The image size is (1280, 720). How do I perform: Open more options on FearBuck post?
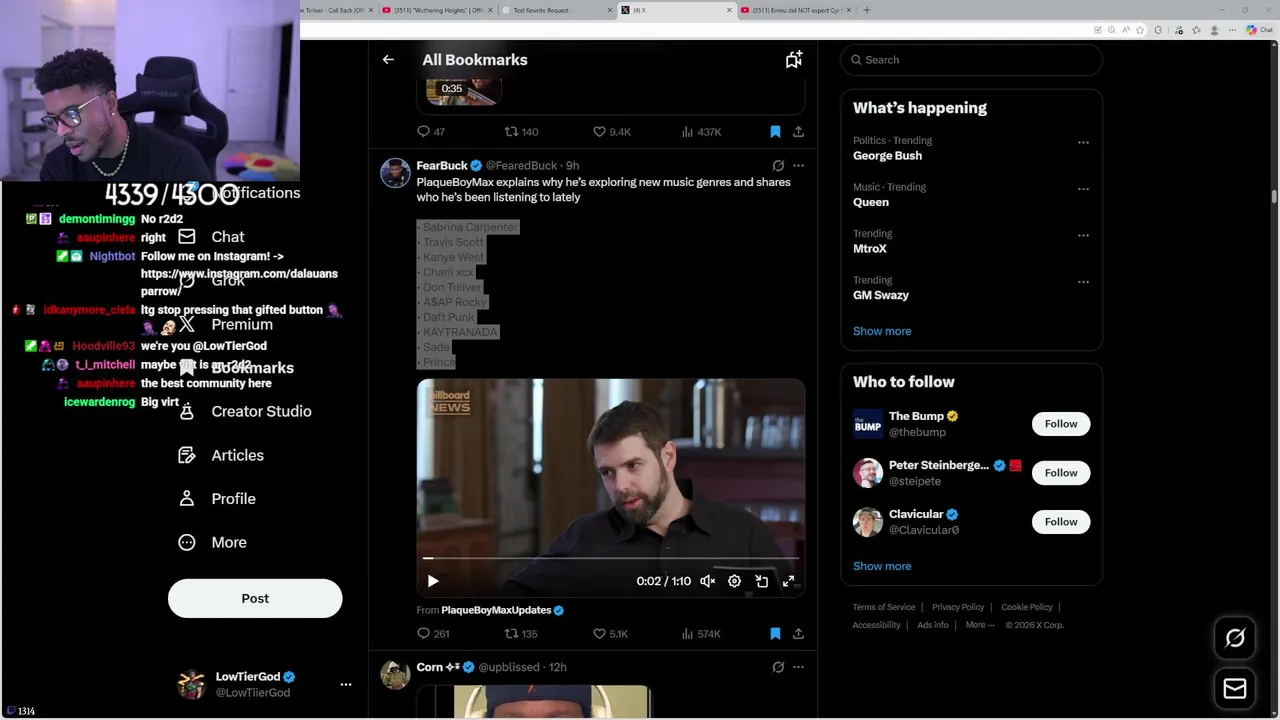coord(798,166)
